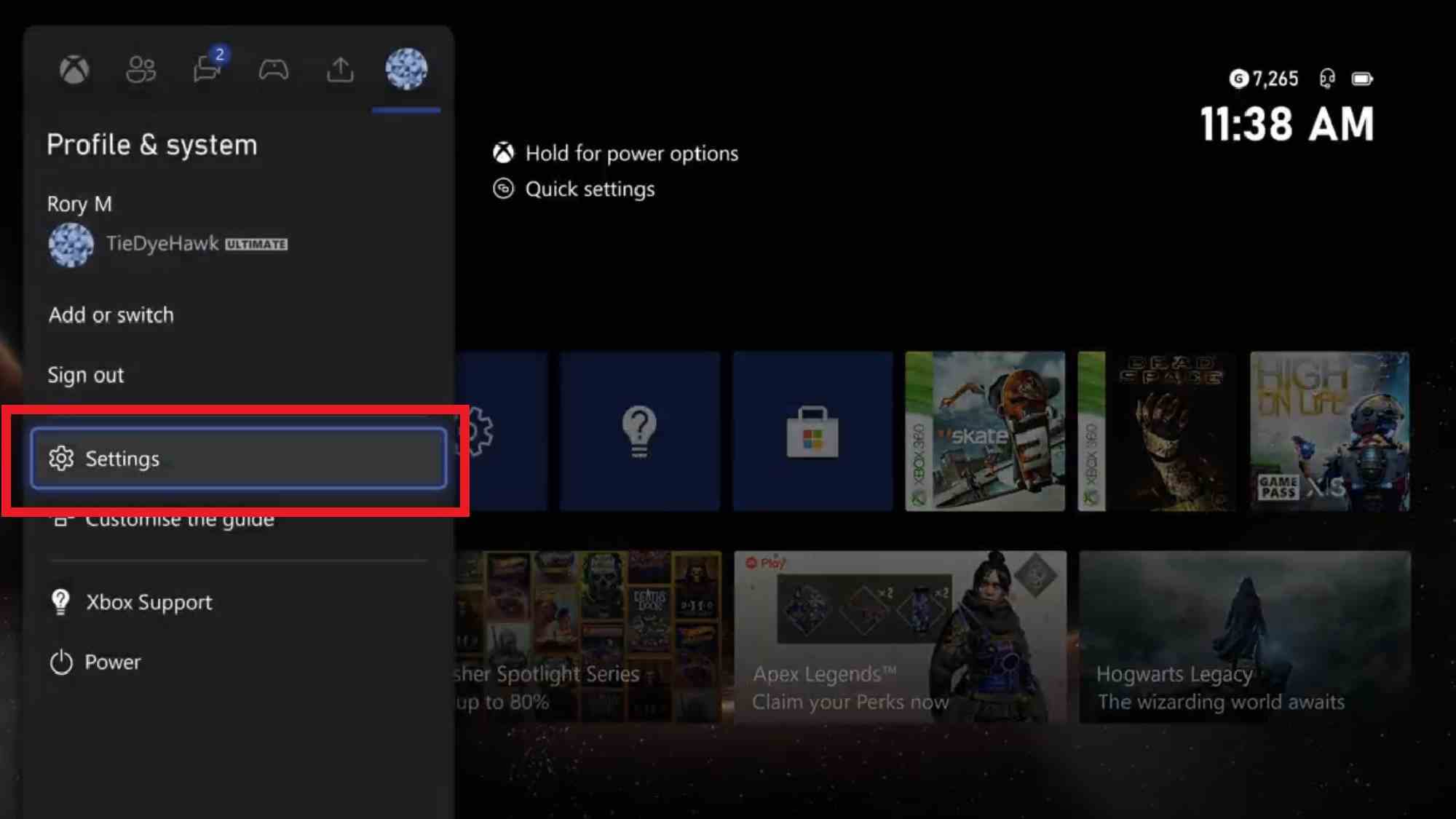Click Hold for power options hint

[x=616, y=153]
